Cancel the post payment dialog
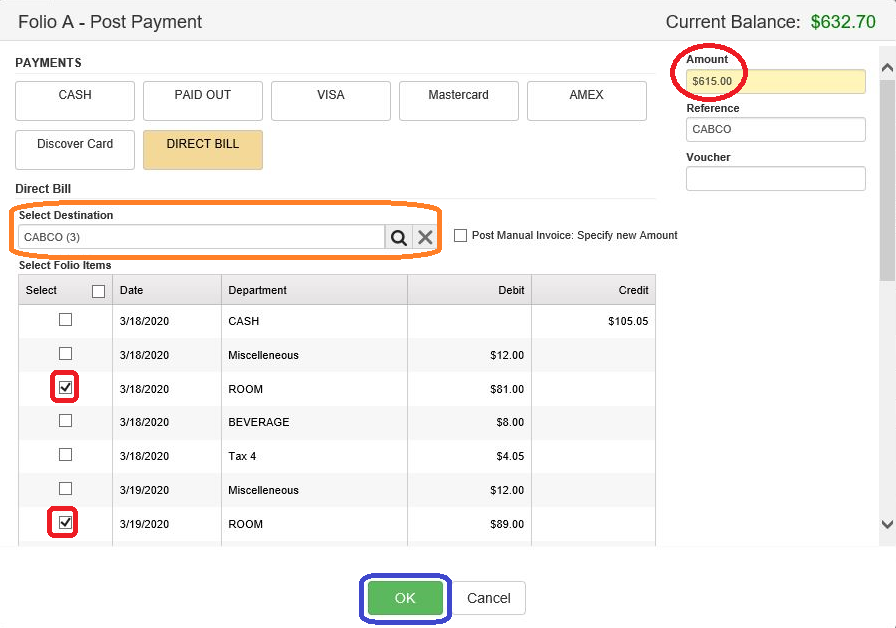 (489, 598)
